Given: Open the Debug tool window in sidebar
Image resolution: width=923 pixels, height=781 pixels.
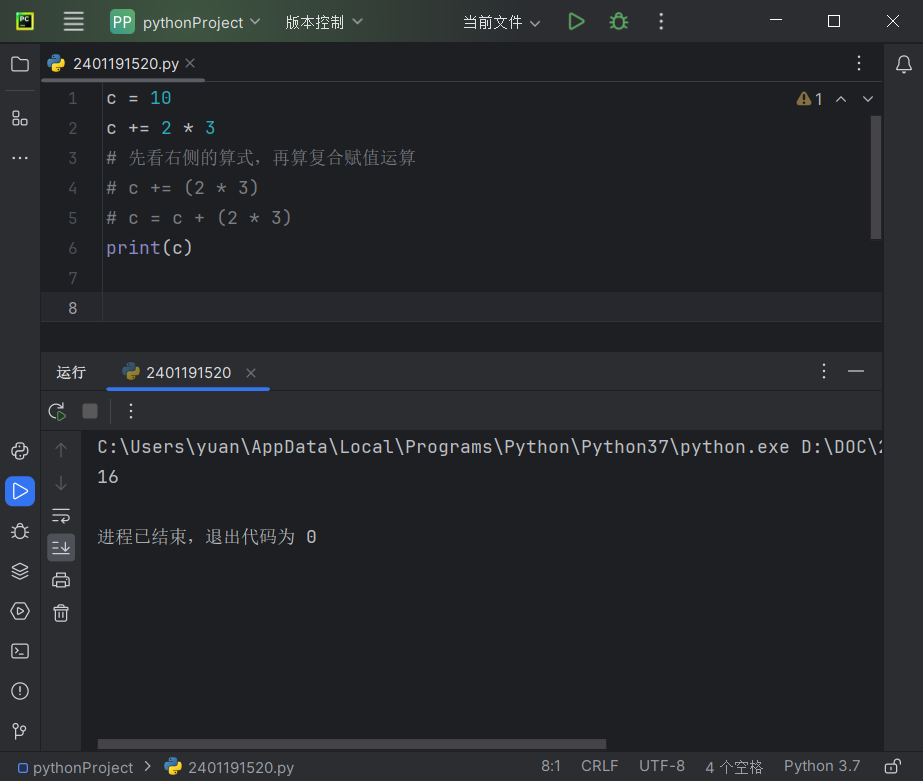Looking at the screenshot, I should pos(20,531).
